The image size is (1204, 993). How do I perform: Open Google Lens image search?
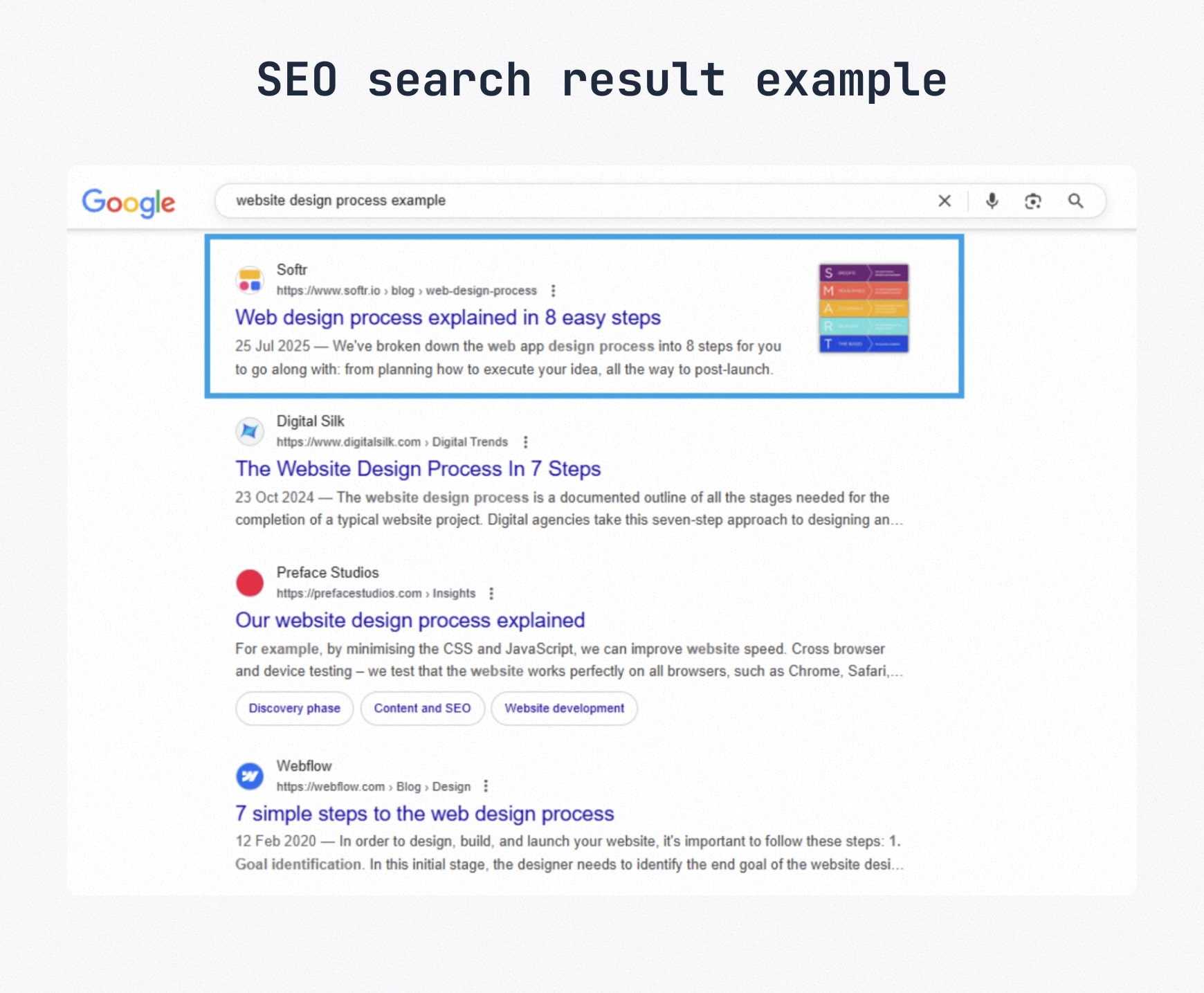coord(1033,201)
